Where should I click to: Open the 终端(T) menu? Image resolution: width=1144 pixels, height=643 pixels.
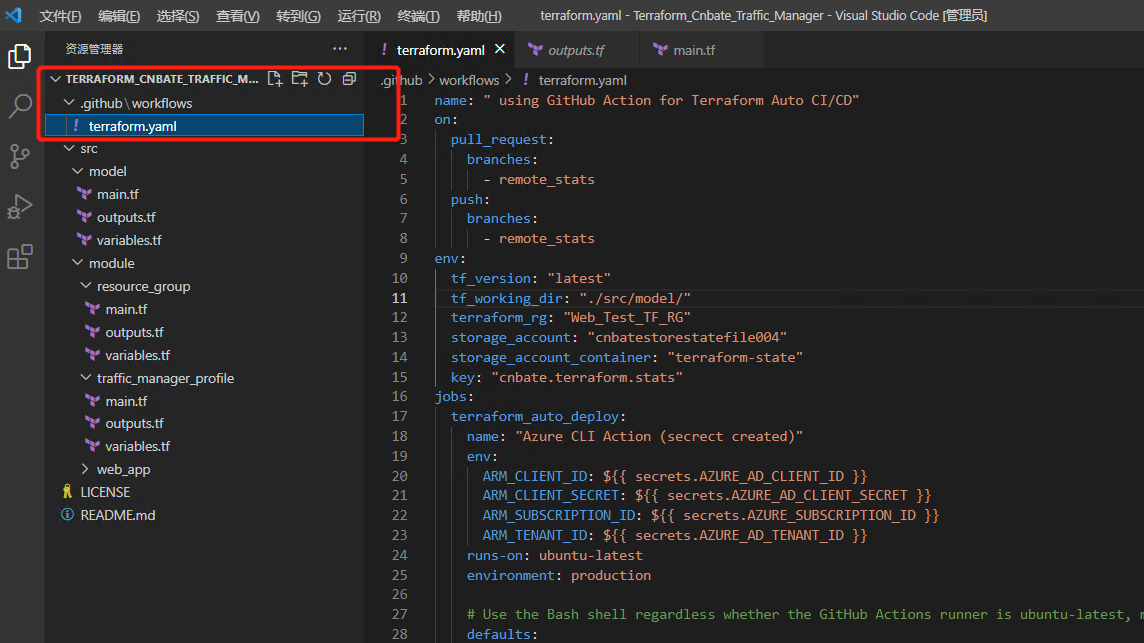tap(419, 16)
